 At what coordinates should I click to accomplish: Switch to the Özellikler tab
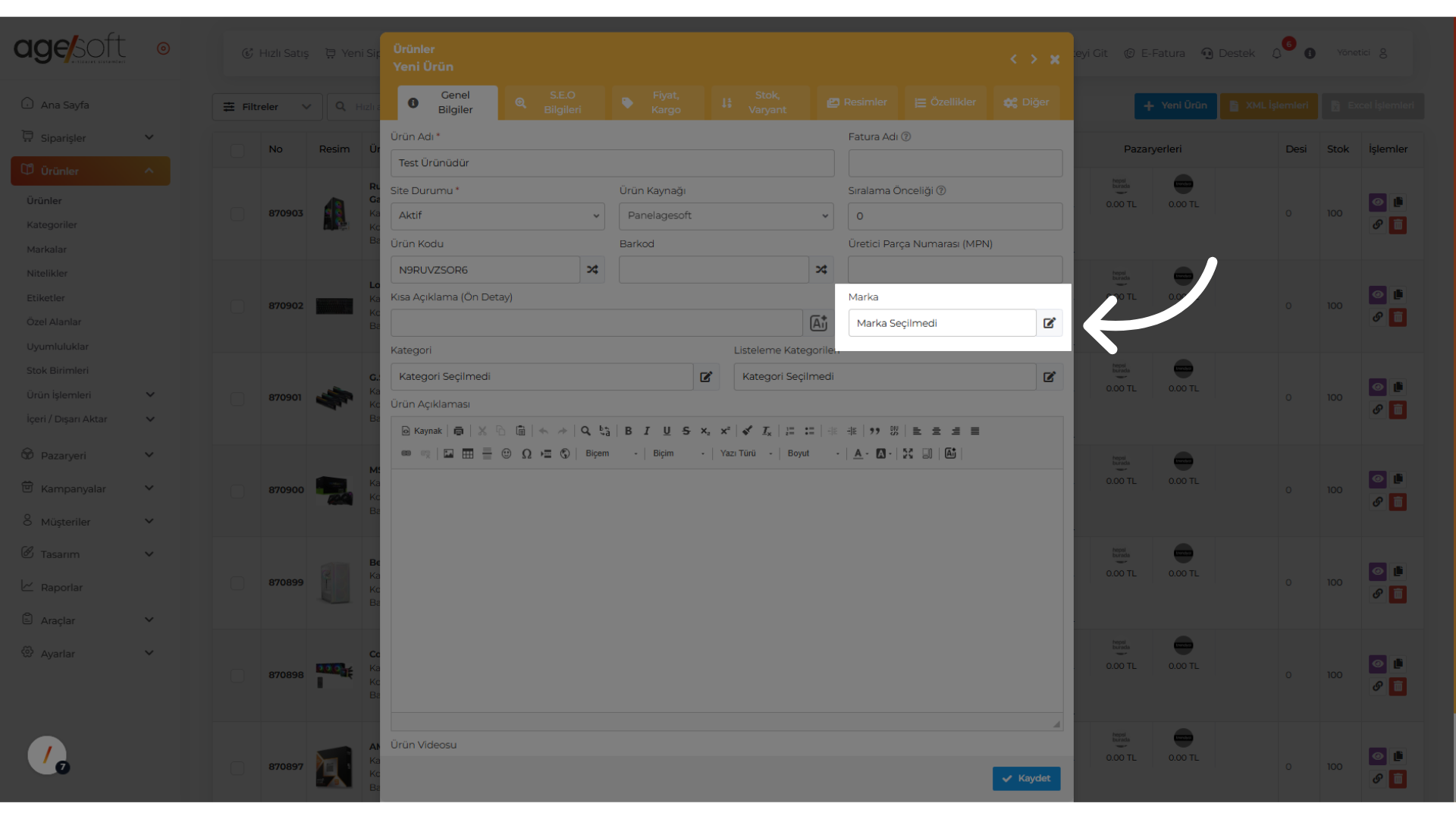tap(946, 102)
